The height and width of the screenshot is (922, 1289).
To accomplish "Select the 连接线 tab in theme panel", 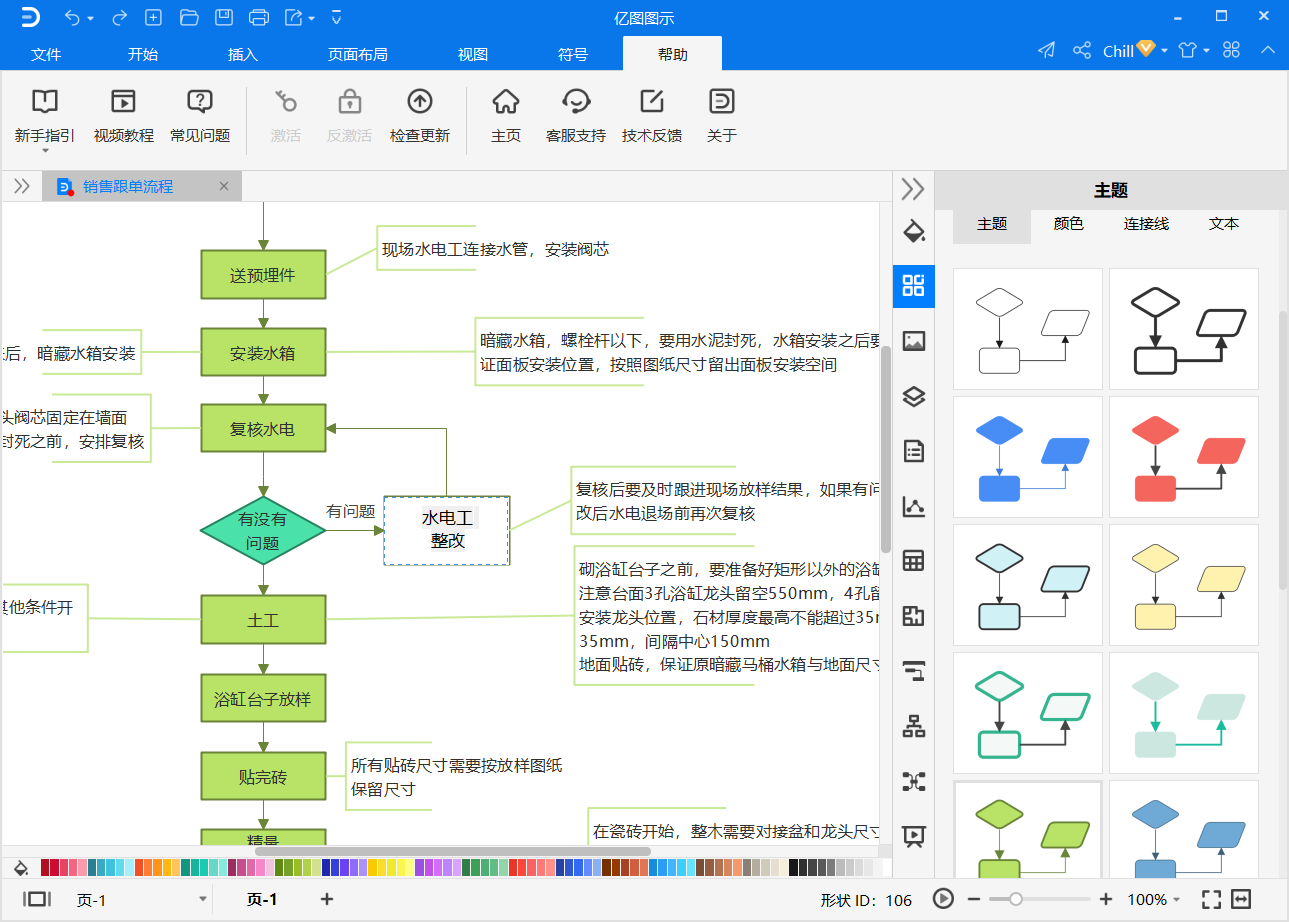I will [x=1146, y=224].
